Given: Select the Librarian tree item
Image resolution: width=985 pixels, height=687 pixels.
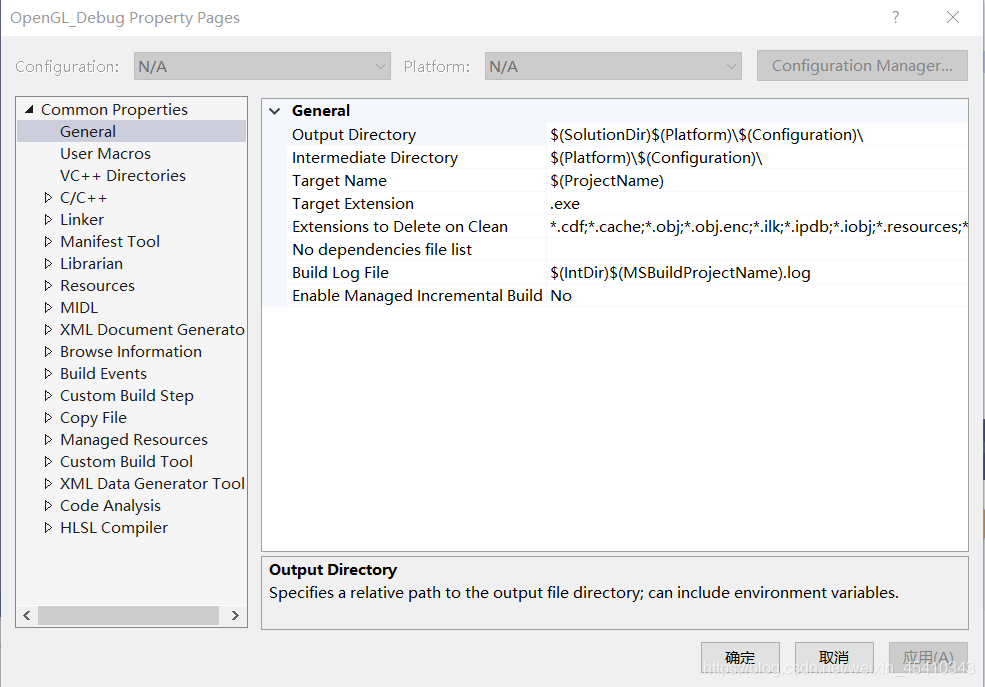Looking at the screenshot, I should click(x=91, y=263).
